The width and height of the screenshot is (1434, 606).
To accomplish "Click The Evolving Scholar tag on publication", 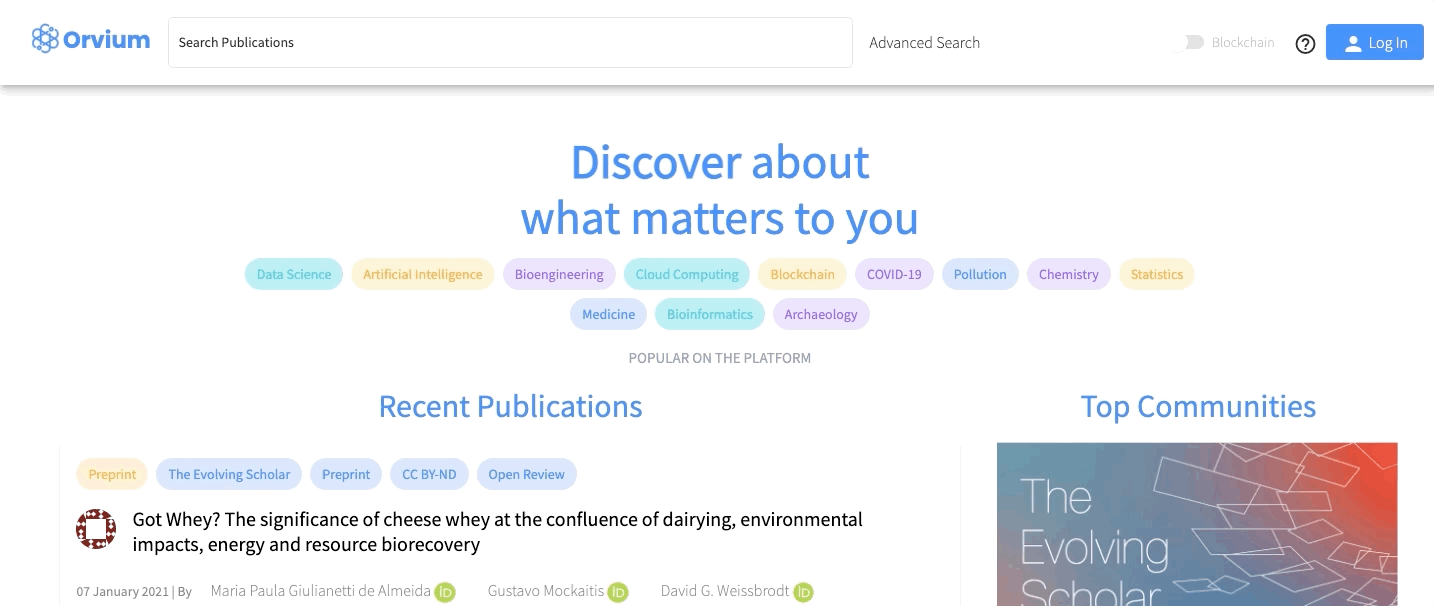I will pos(229,474).
